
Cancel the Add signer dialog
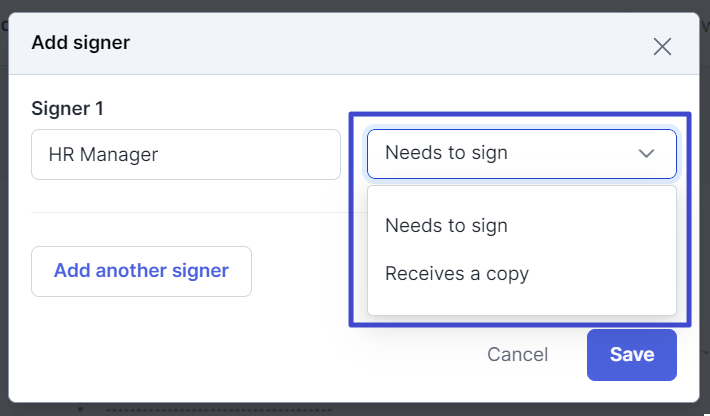pyautogui.click(x=518, y=354)
